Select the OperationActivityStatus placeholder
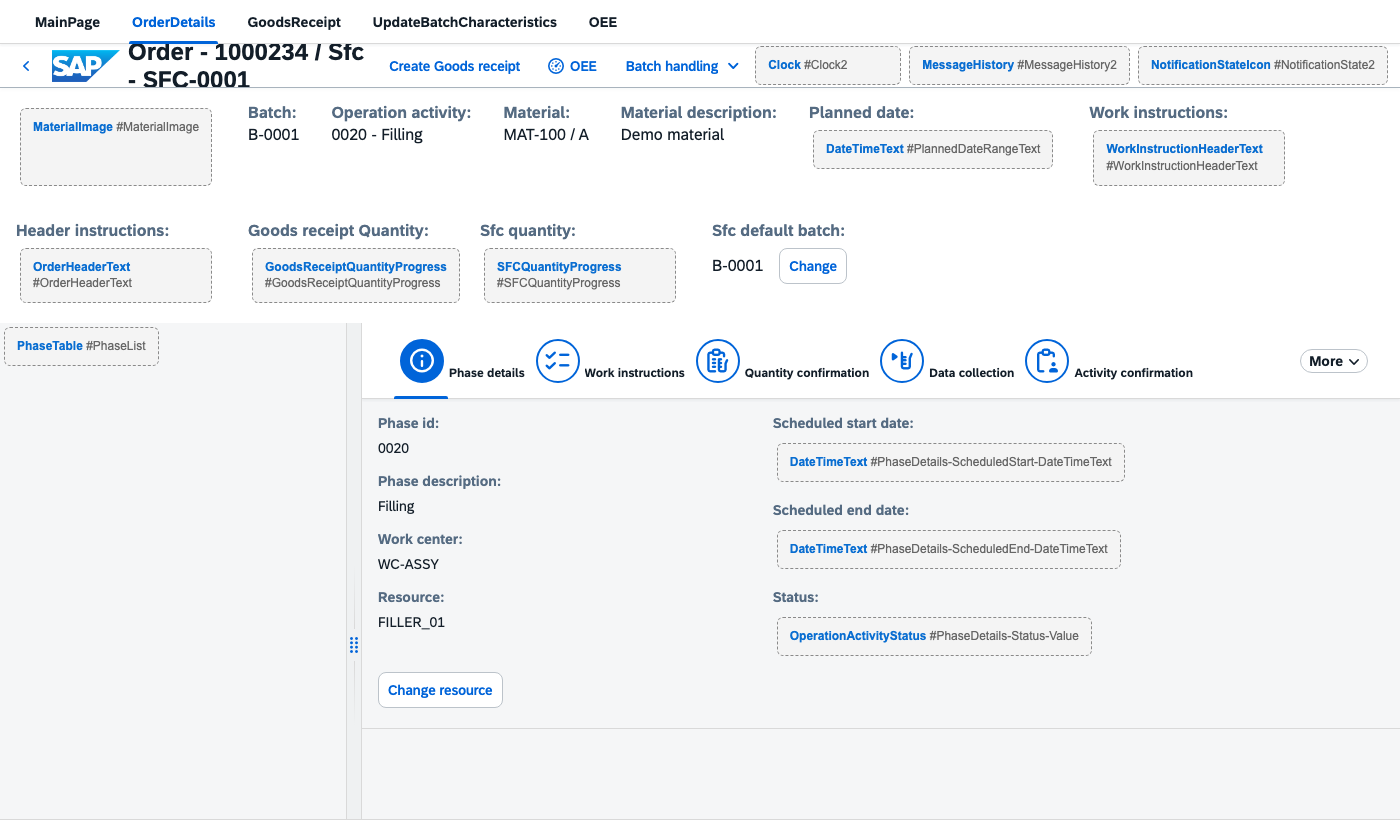 pos(934,636)
